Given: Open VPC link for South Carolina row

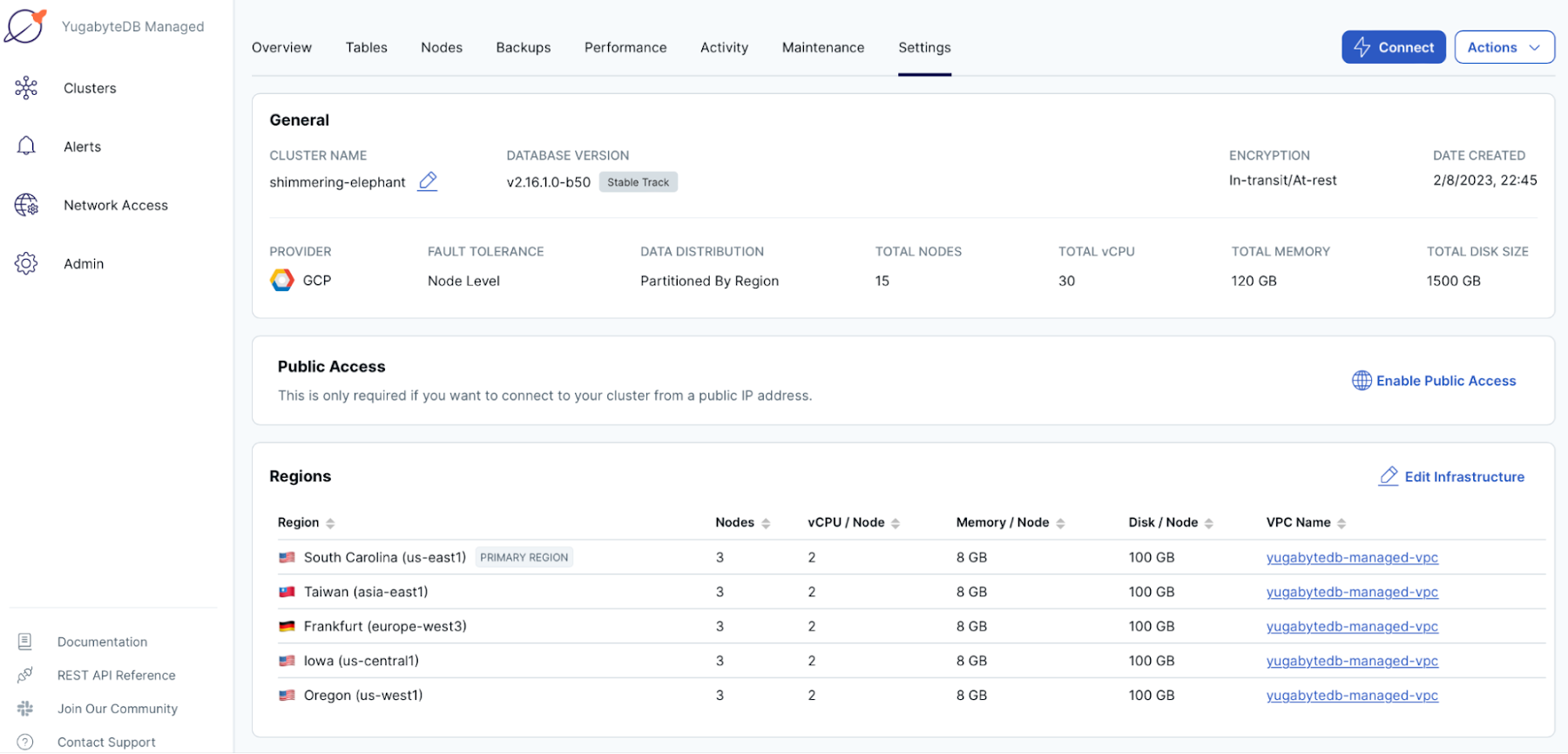Looking at the screenshot, I should pos(1352,557).
